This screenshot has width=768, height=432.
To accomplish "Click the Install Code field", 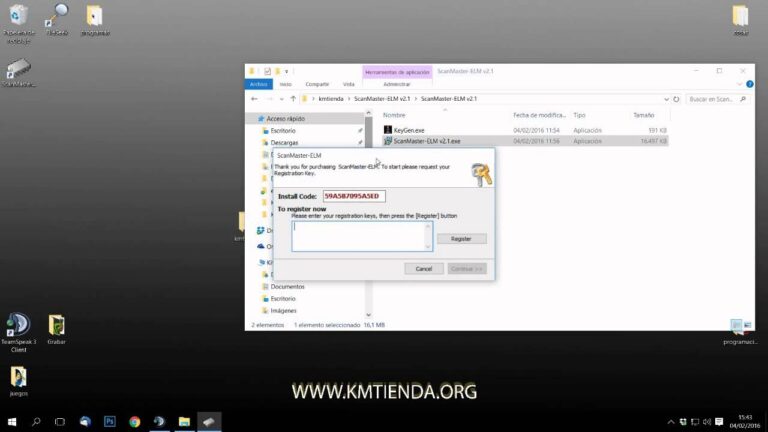I will (354, 196).
